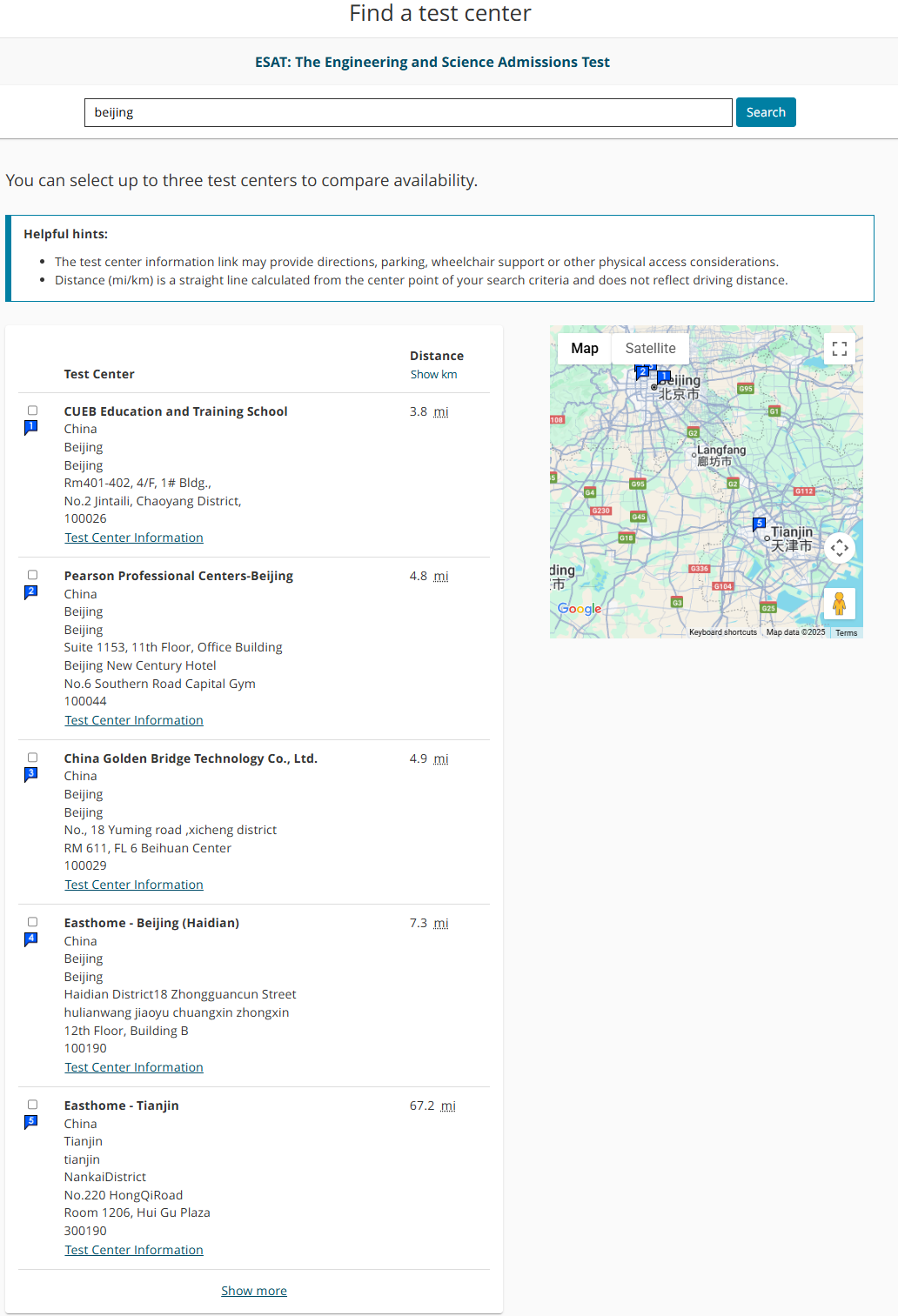
Task: Click mi abbreviation next to 4.8
Action: point(441,576)
